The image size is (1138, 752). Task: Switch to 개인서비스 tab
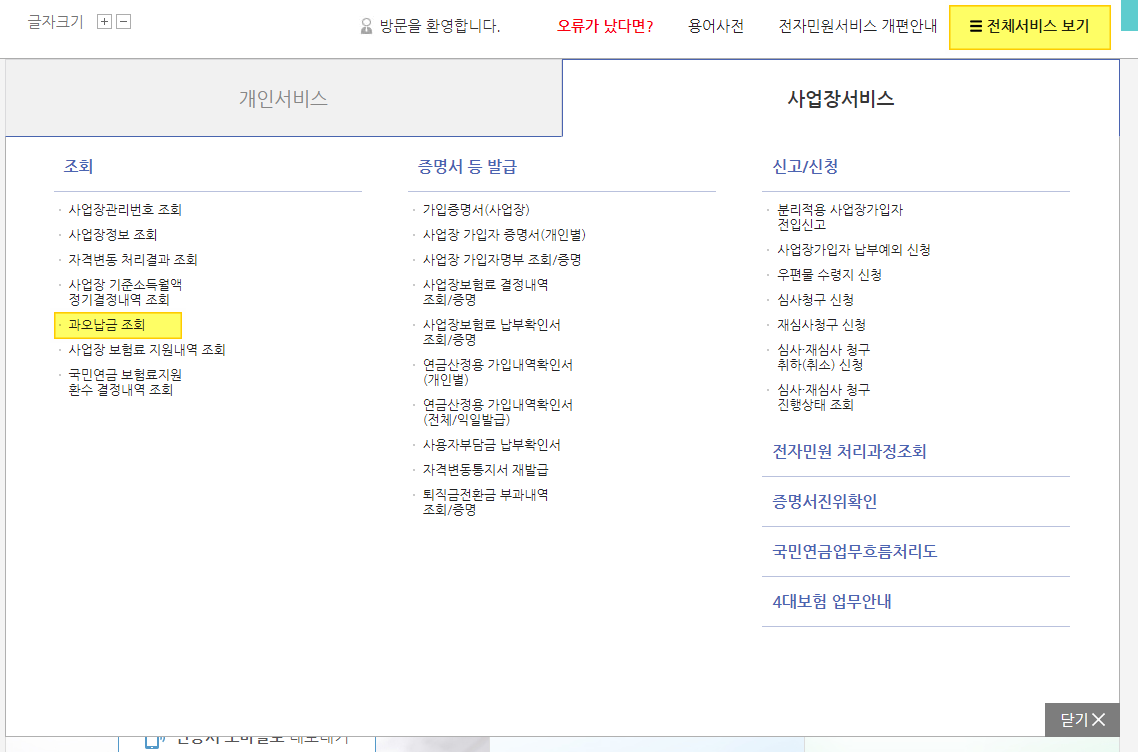pyautogui.click(x=283, y=98)
